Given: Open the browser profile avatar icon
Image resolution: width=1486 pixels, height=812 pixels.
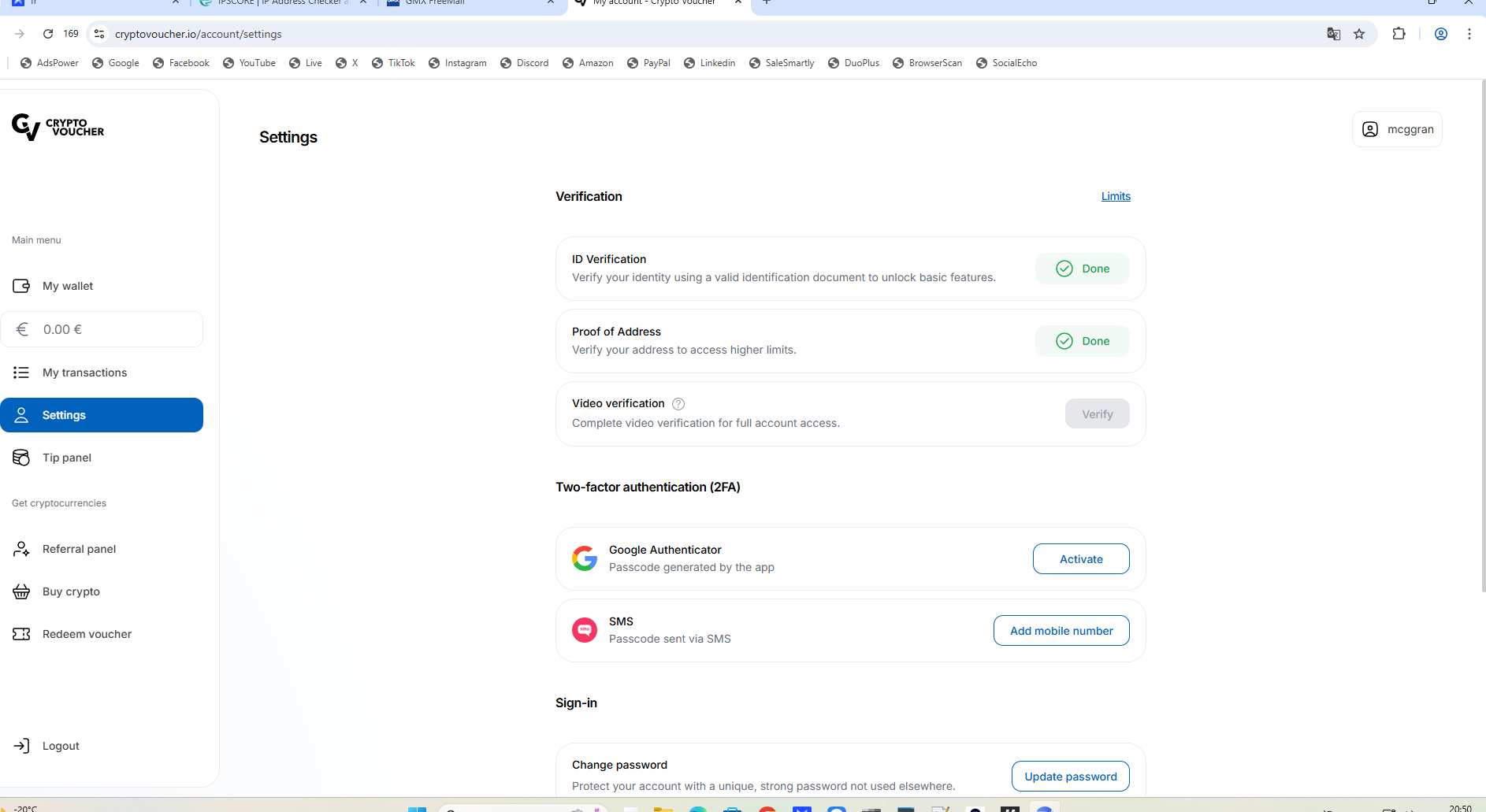Looking at the screenshot, I should 1440,34.
